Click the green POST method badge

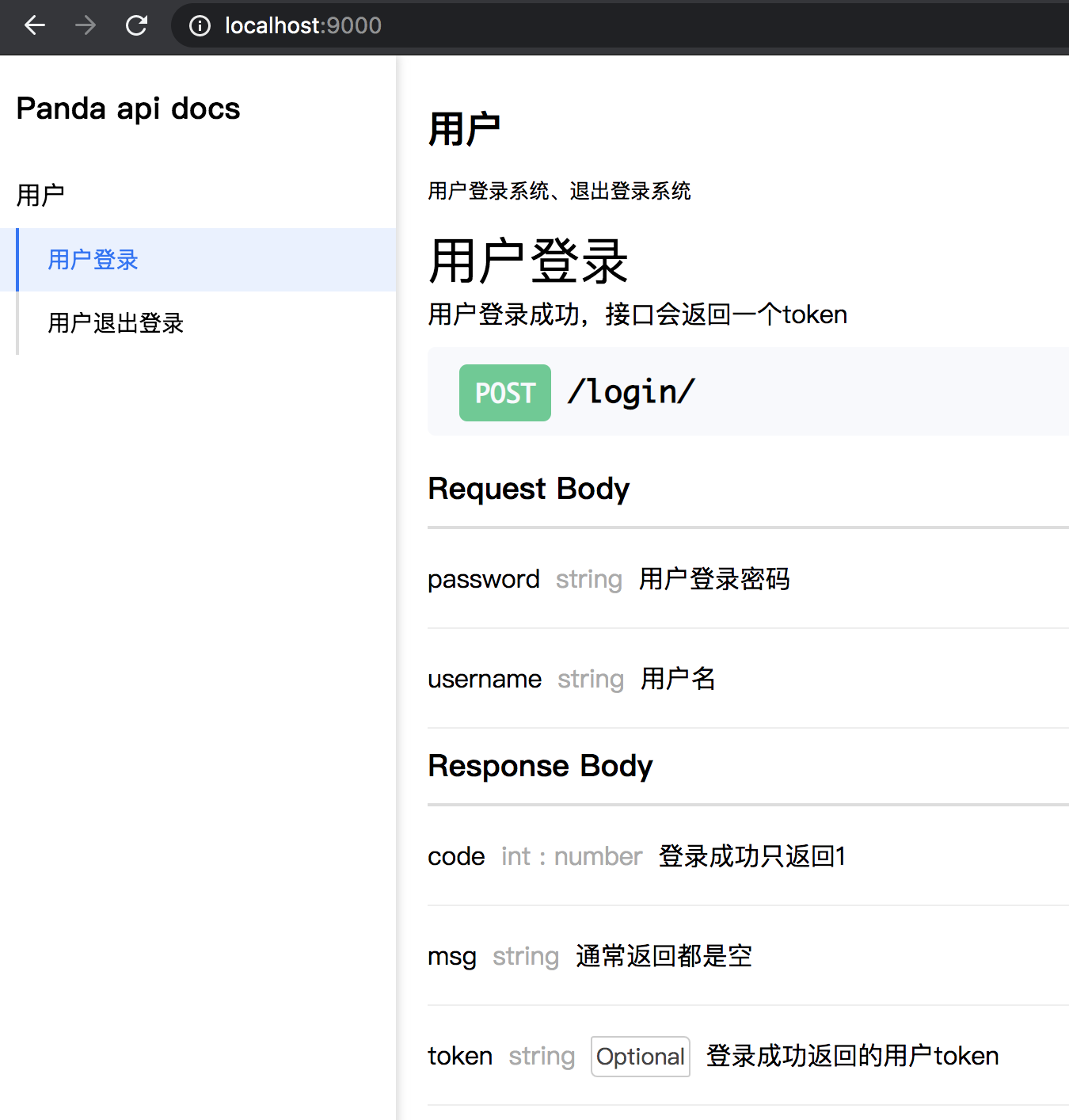[504, 393]
